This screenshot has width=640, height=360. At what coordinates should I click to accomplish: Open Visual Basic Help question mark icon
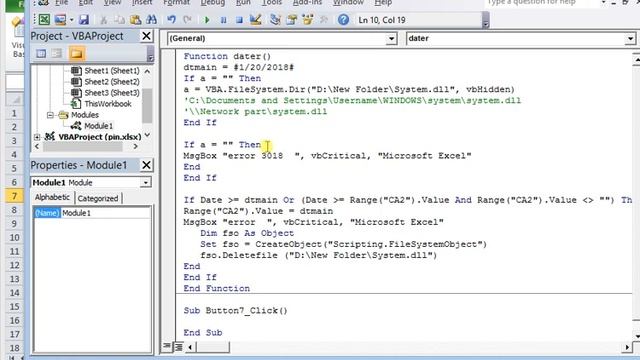click(343, 20)
